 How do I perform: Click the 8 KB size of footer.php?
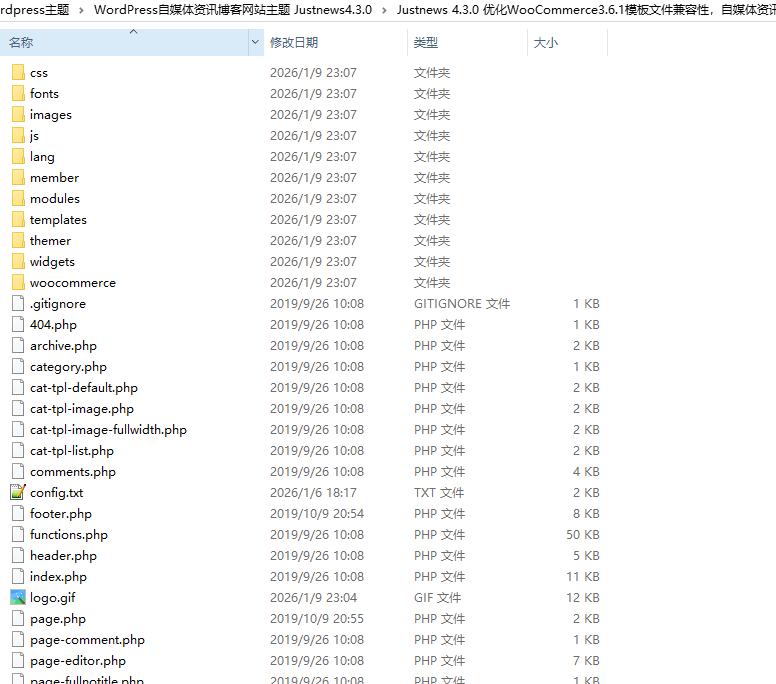586,513
